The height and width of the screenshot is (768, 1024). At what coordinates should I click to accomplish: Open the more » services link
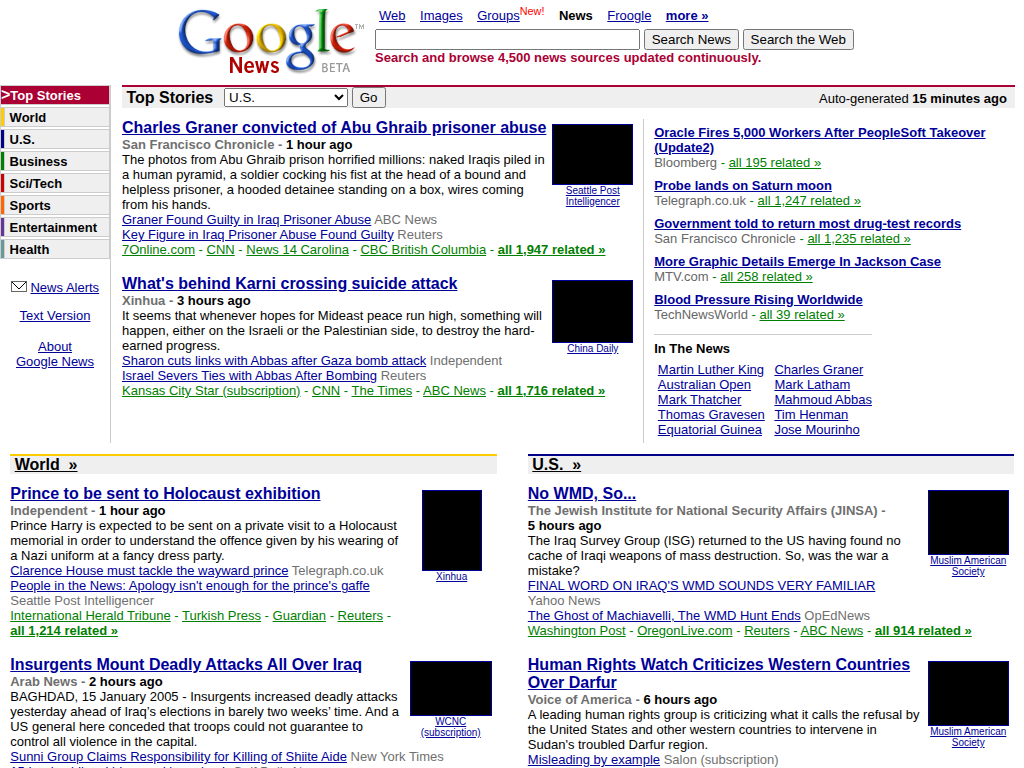[x=686, y=16]
